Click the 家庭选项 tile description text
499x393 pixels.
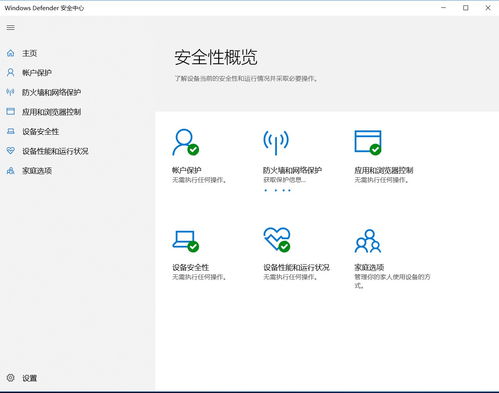(x=392, y=281)
